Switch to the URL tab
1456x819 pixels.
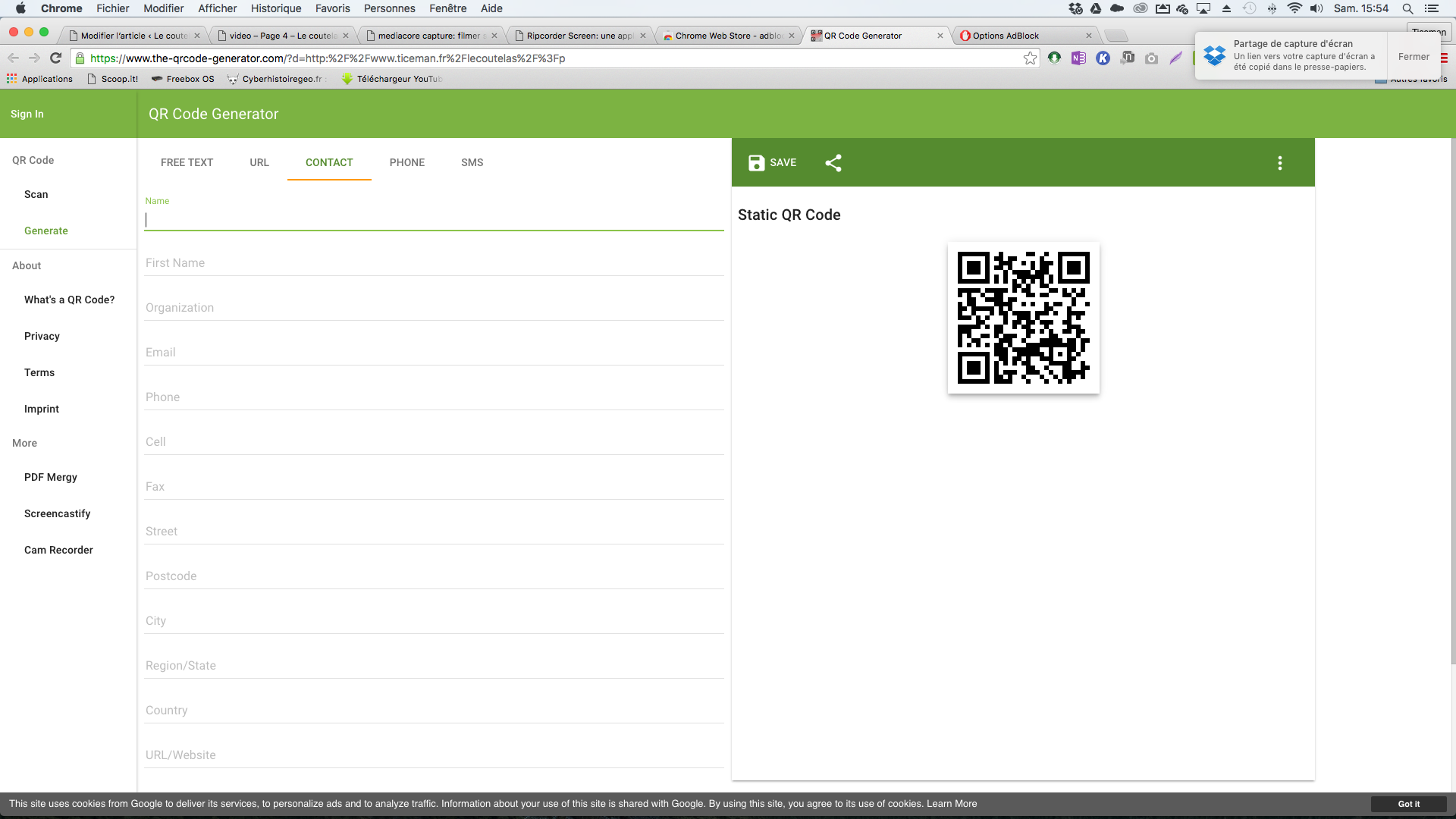(x=259, y=162)
